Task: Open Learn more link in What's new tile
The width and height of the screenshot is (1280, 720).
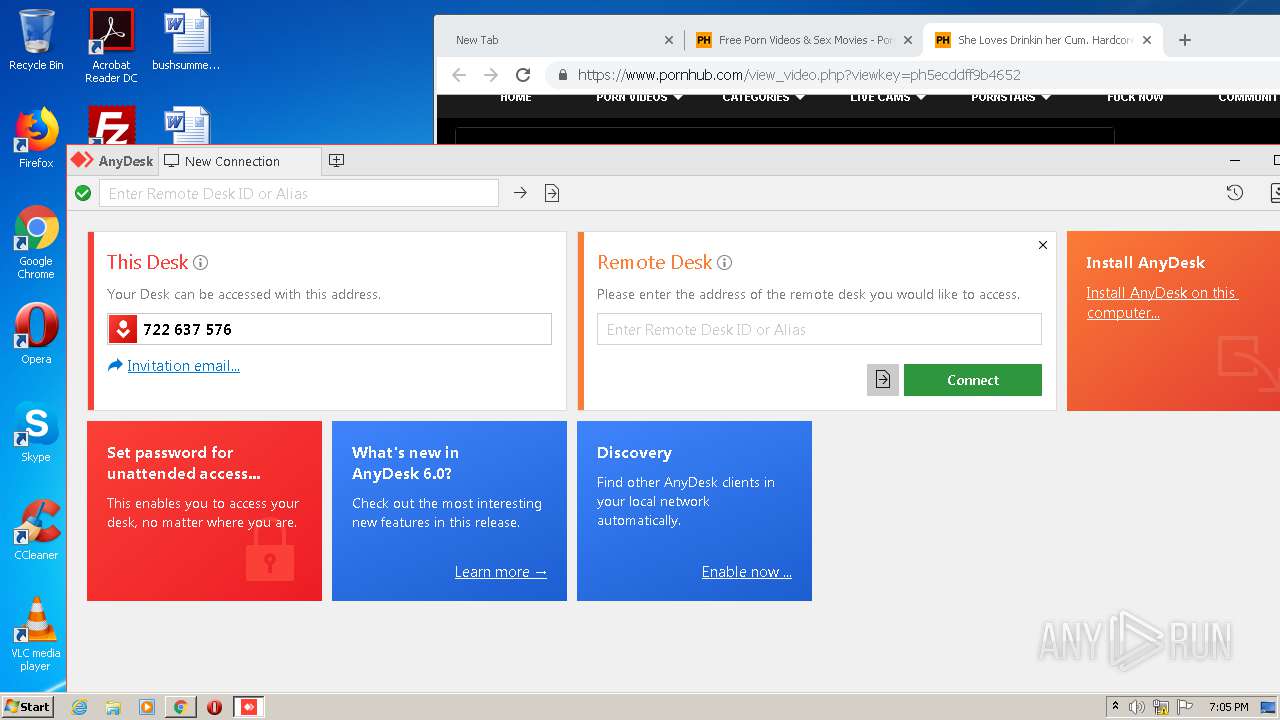Action: click(x=500, y=572)
